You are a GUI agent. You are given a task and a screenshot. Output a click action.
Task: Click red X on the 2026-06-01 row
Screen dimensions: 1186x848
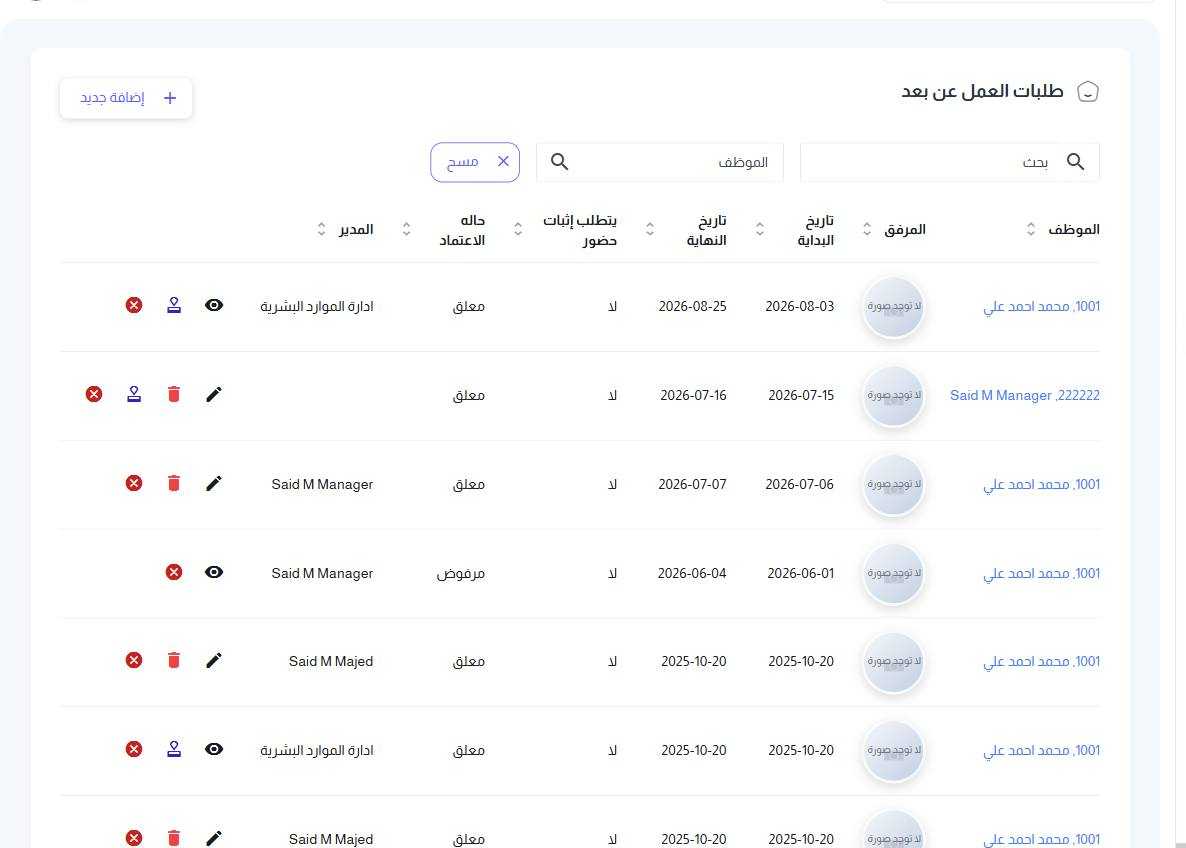click(174, 572)
